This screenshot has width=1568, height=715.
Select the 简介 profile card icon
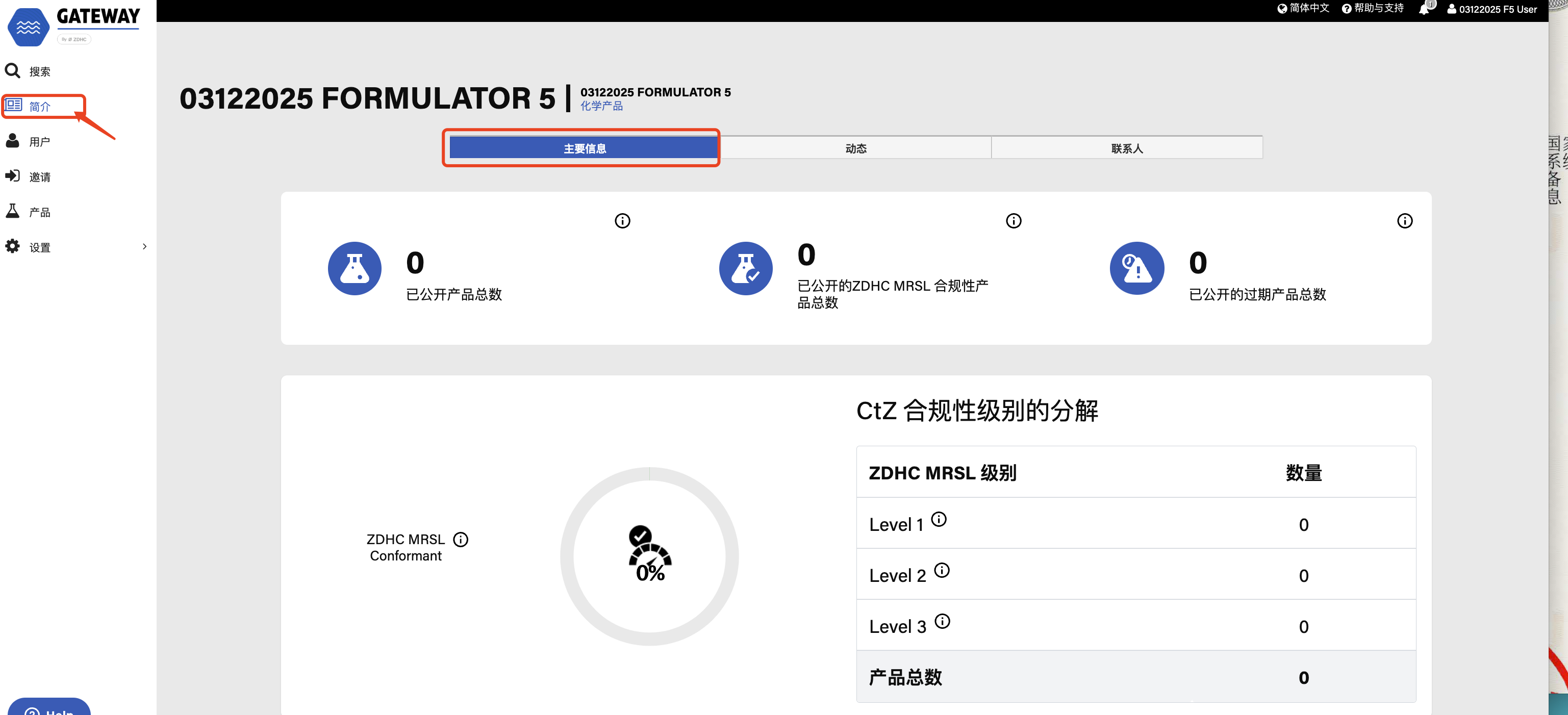tap(13, 105)
